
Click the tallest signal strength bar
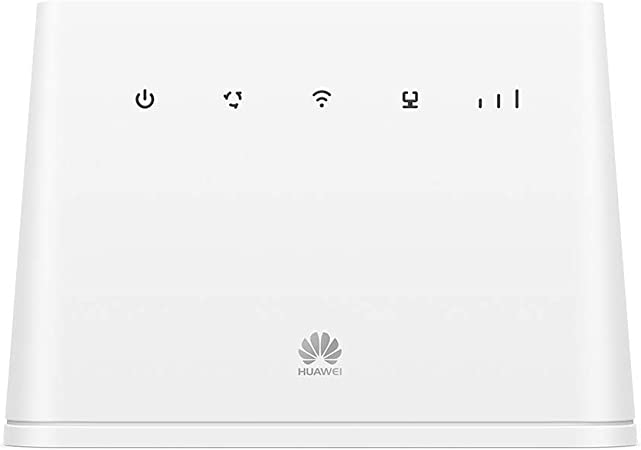pyautogui.click(x=517, y=99)
